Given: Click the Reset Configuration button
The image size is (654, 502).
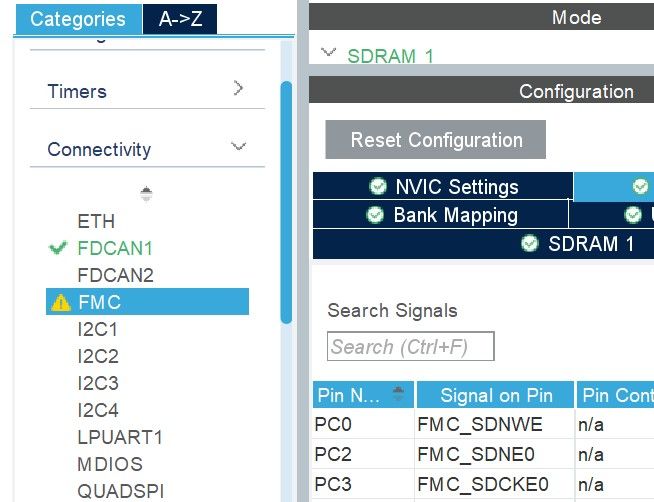Looking at the screenshot, I should click(435, 140).
